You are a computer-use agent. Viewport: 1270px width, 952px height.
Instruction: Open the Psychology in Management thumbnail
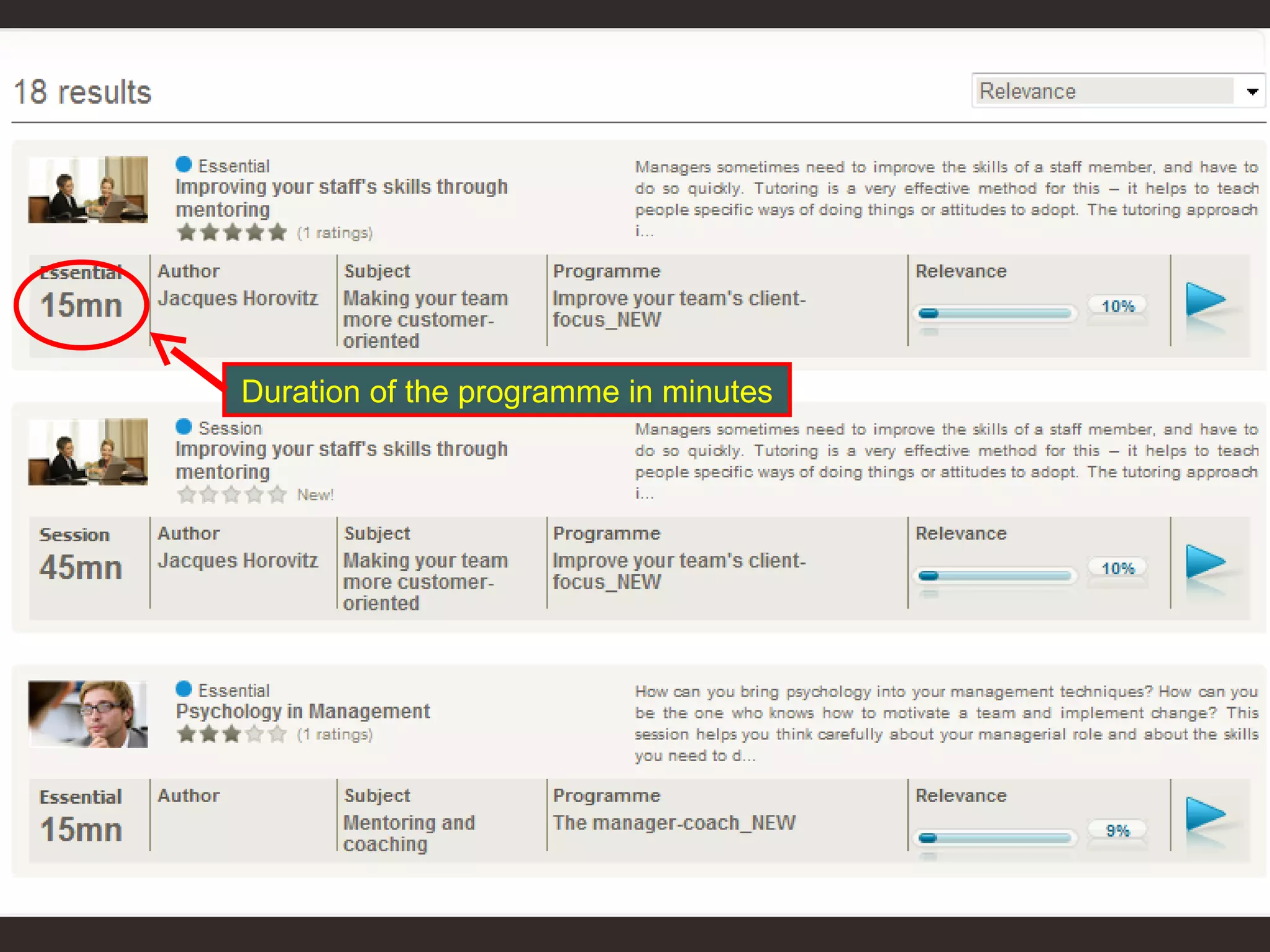(87, 714)
